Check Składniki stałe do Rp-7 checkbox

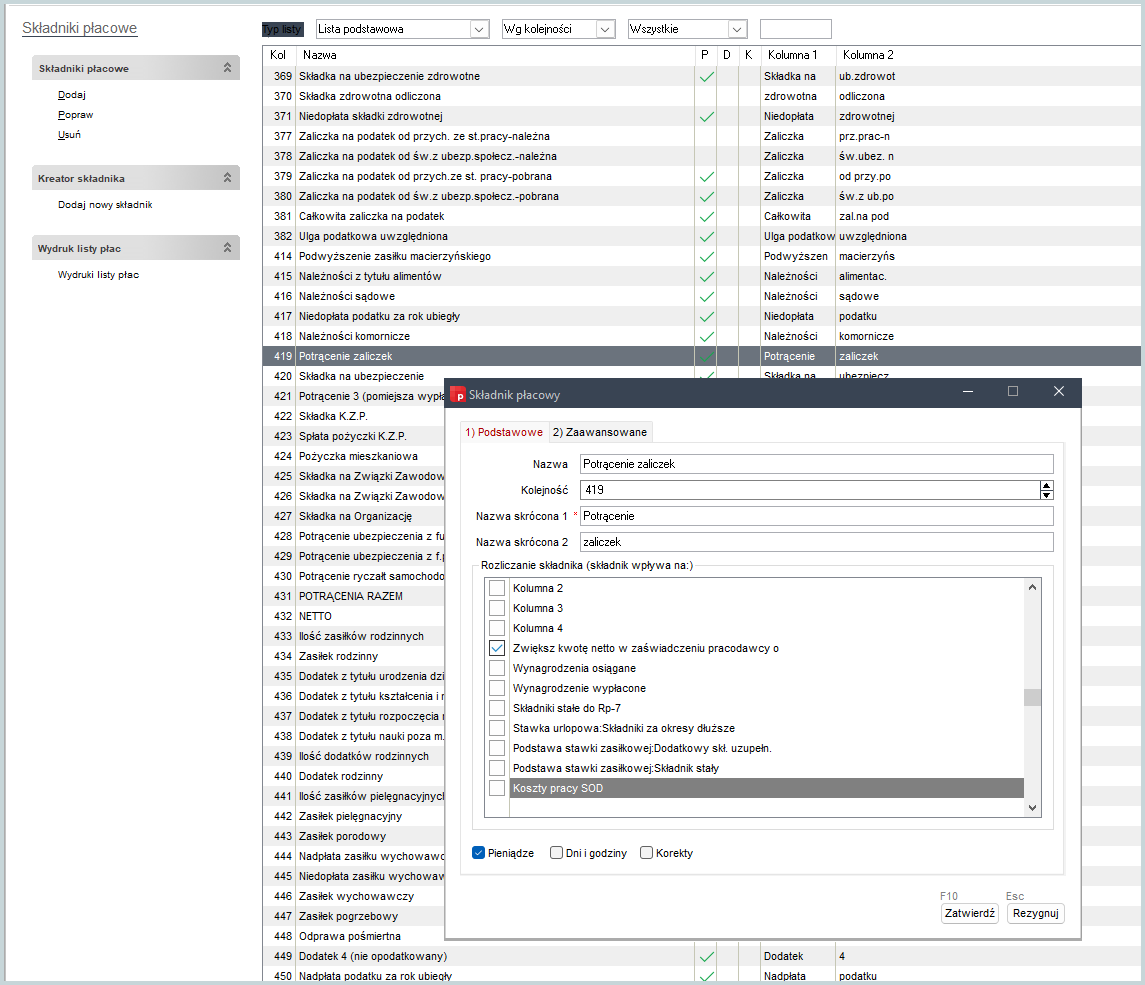click(x=497, y=708)
